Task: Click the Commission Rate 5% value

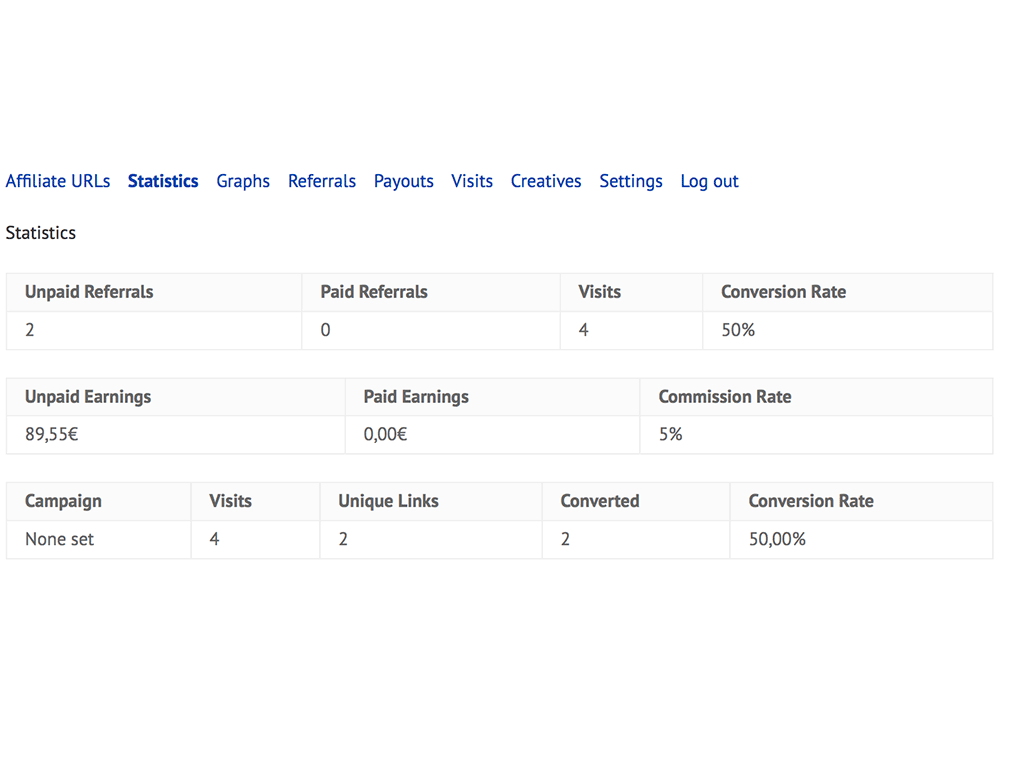Action: tap(671, 434)
